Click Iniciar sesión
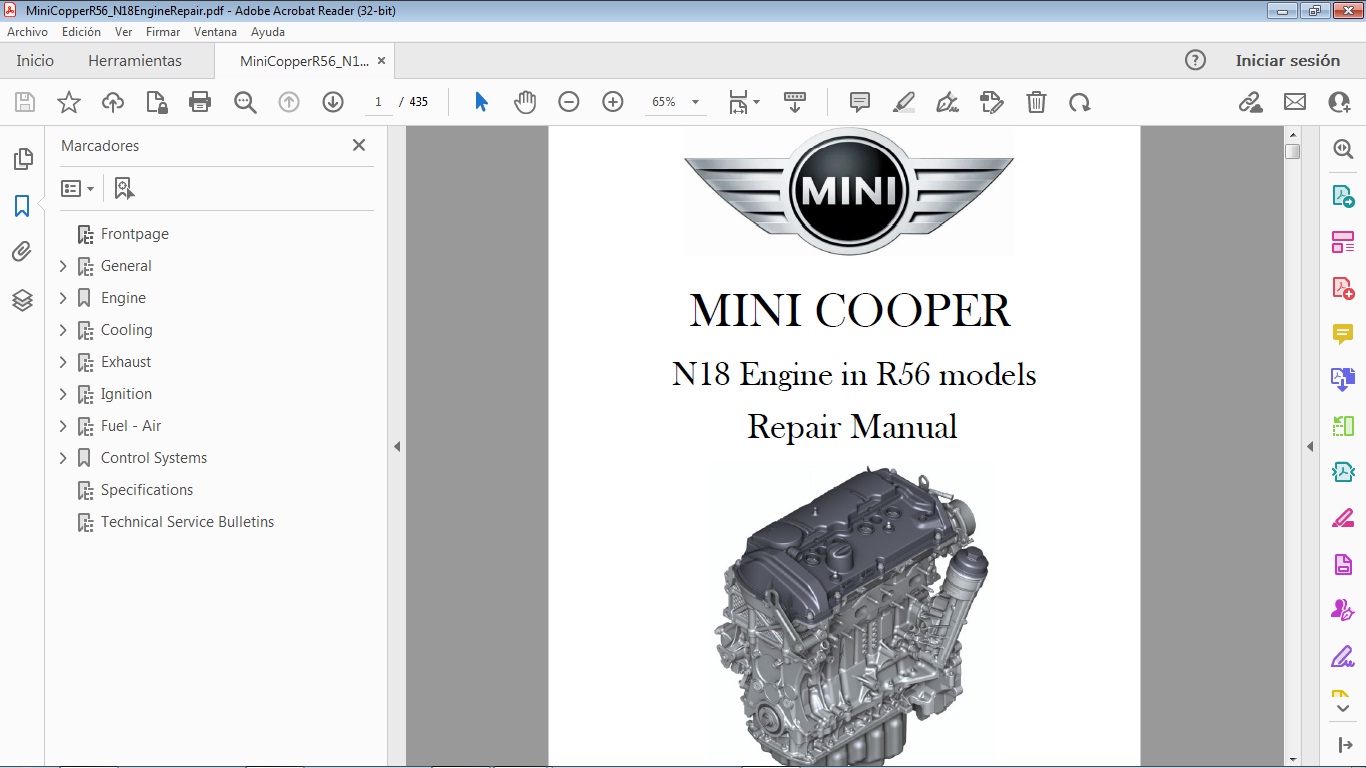The width and height of the screenshot is (1366, 768). coord(1288,60)
